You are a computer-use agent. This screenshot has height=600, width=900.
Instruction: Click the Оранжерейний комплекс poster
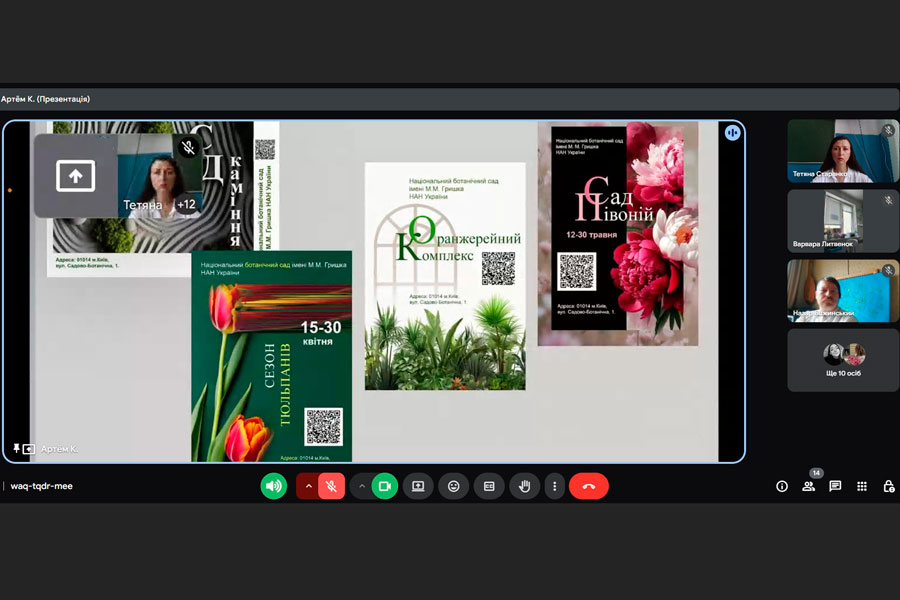[x=445, y=276]
